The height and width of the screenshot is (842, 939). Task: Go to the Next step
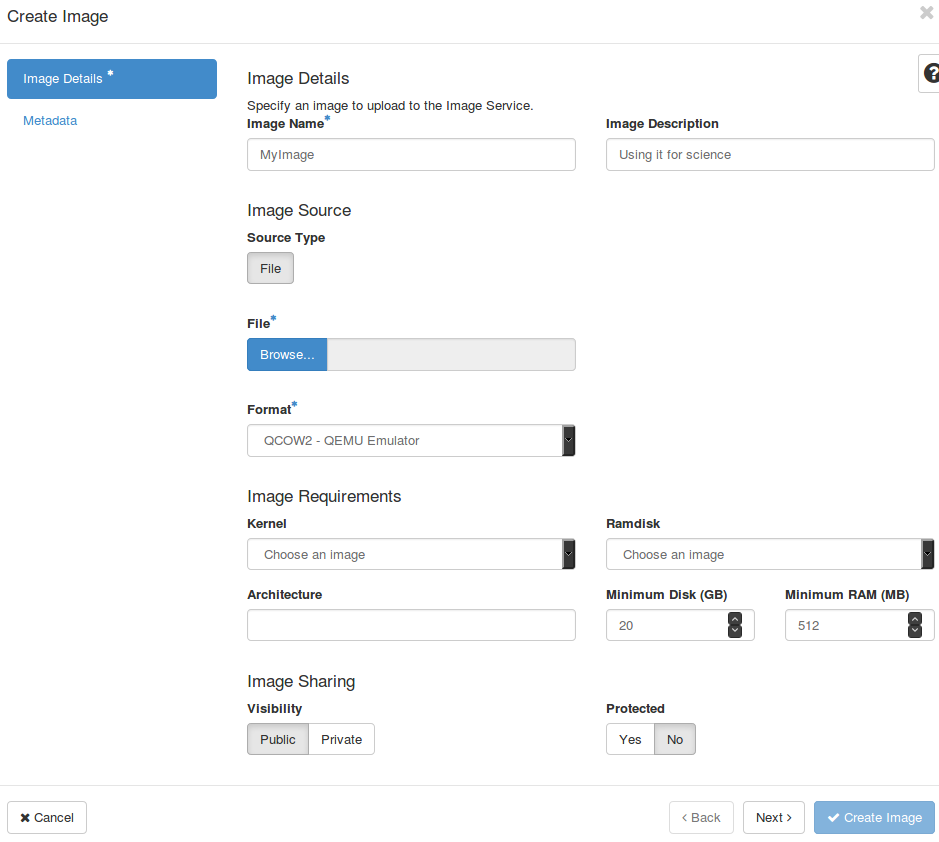pyautogui.click(x=774, y=817)
